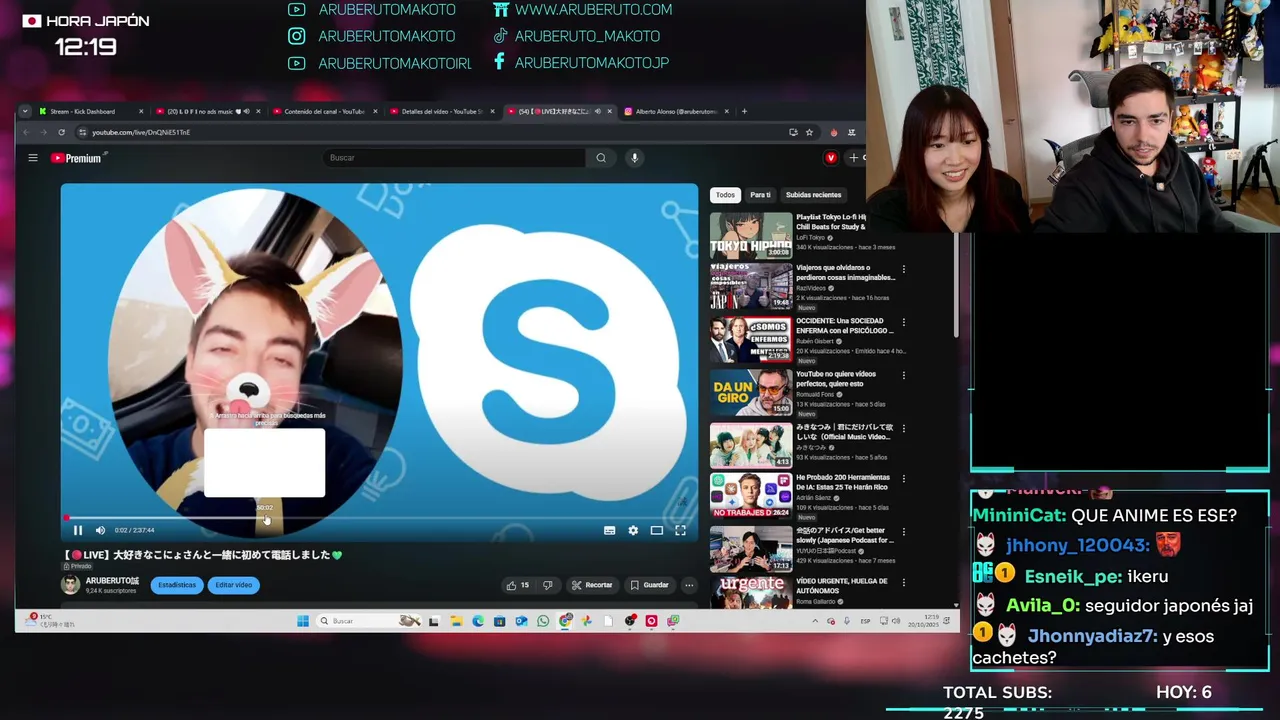Open more actions ellipsis below video

point(689,585)
